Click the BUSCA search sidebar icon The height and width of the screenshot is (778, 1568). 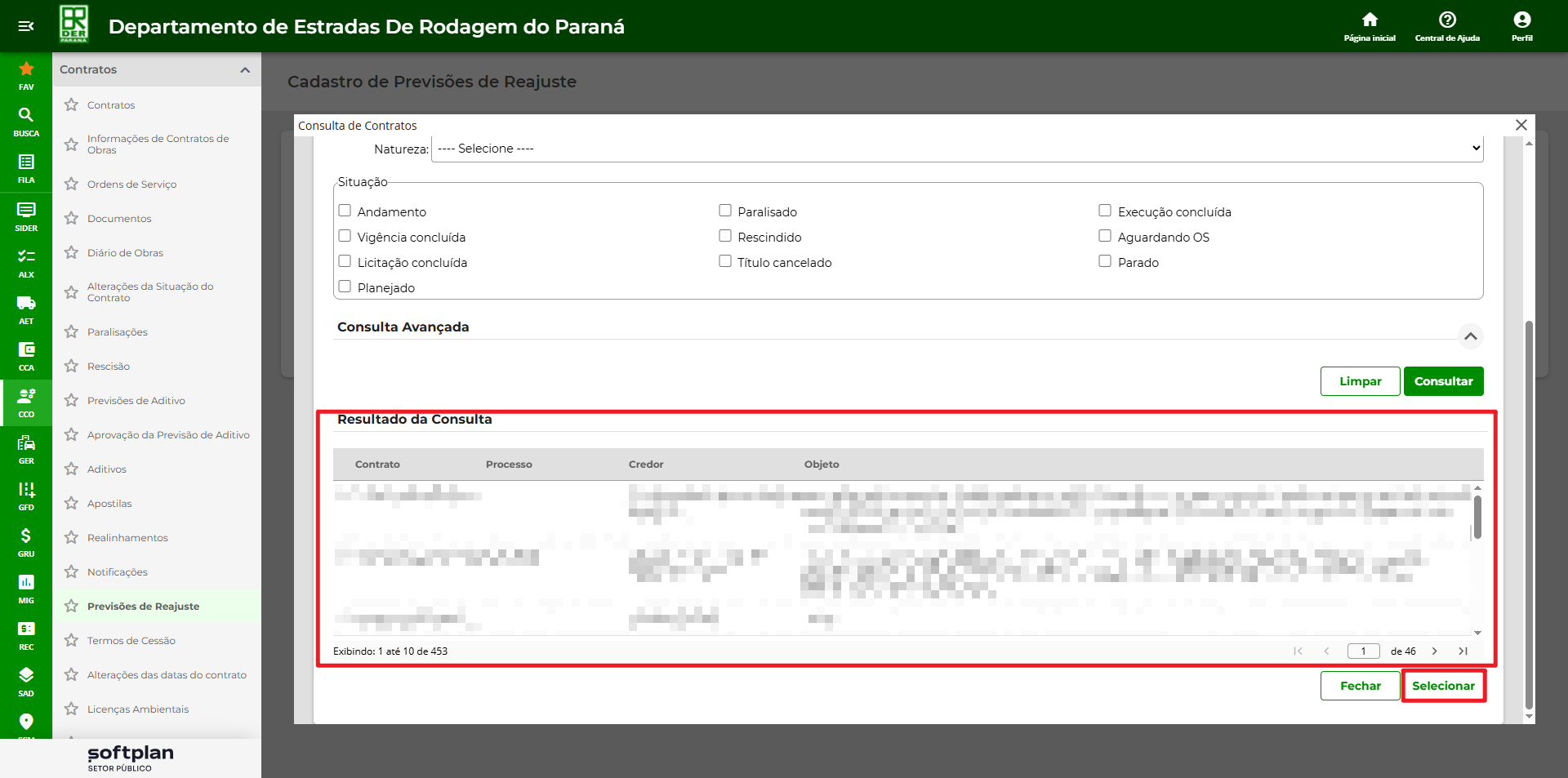point(26,121)
